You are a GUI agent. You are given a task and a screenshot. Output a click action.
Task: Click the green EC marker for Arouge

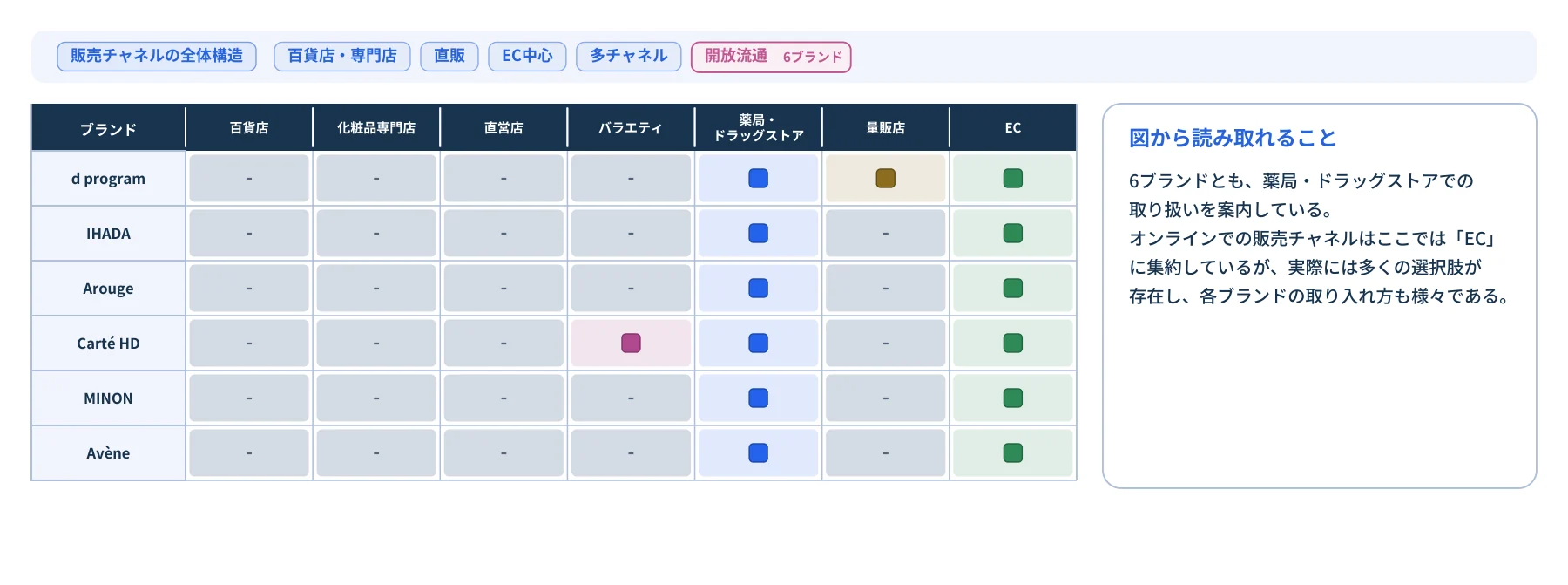tap(1013, 289)
